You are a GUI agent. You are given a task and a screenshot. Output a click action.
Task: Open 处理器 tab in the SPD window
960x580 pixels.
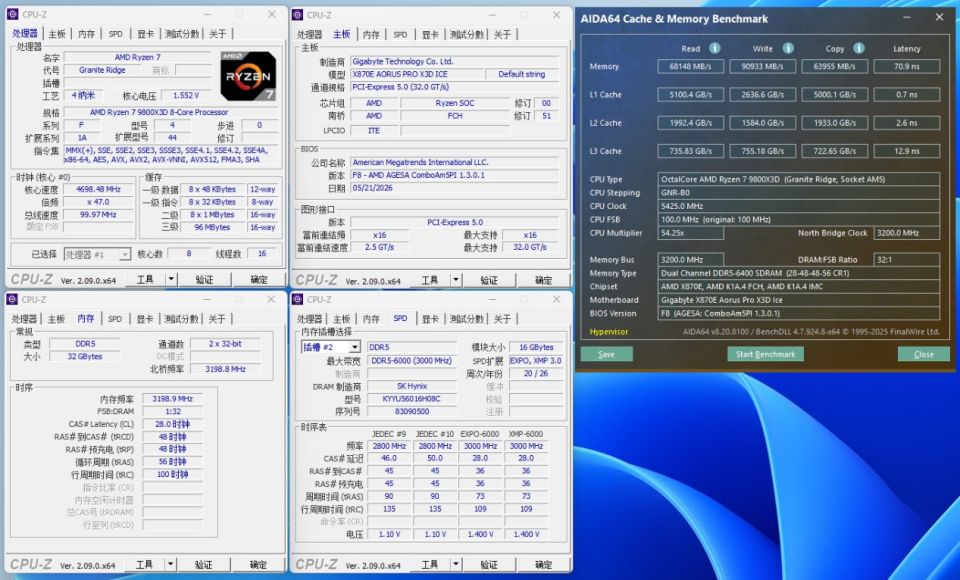click(309, 319)
